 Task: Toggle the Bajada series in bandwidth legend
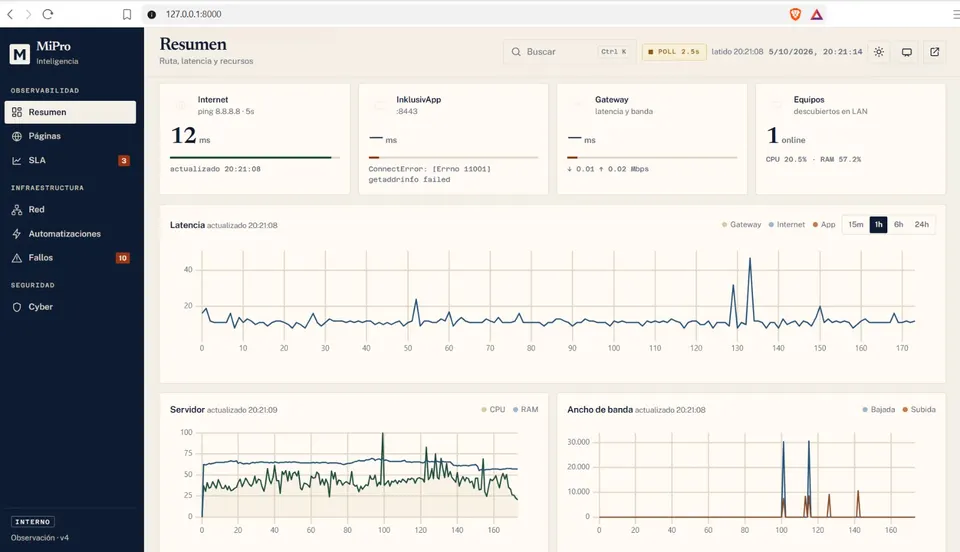(x=879, y=409)
